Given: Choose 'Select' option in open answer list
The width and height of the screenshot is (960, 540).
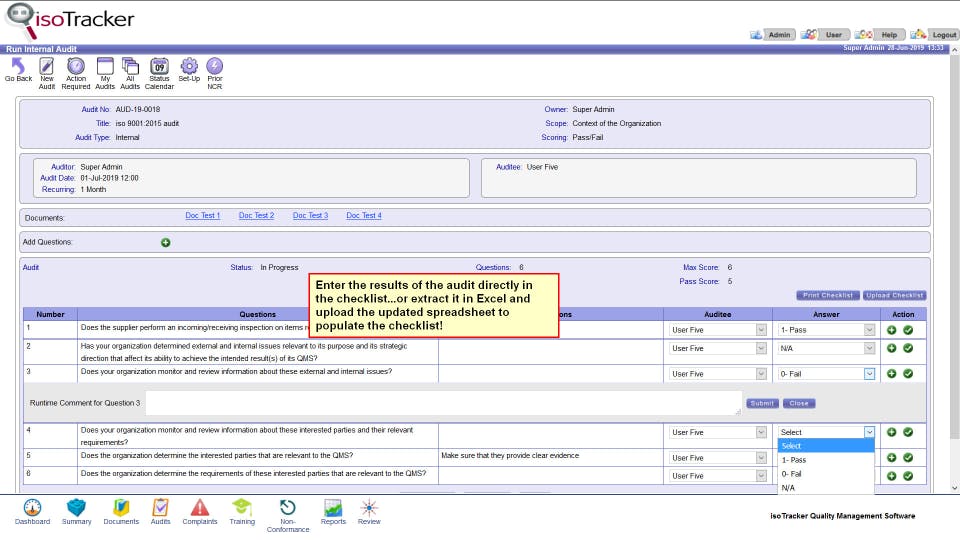Looking at the screenshot, I should tap(826, 446).
